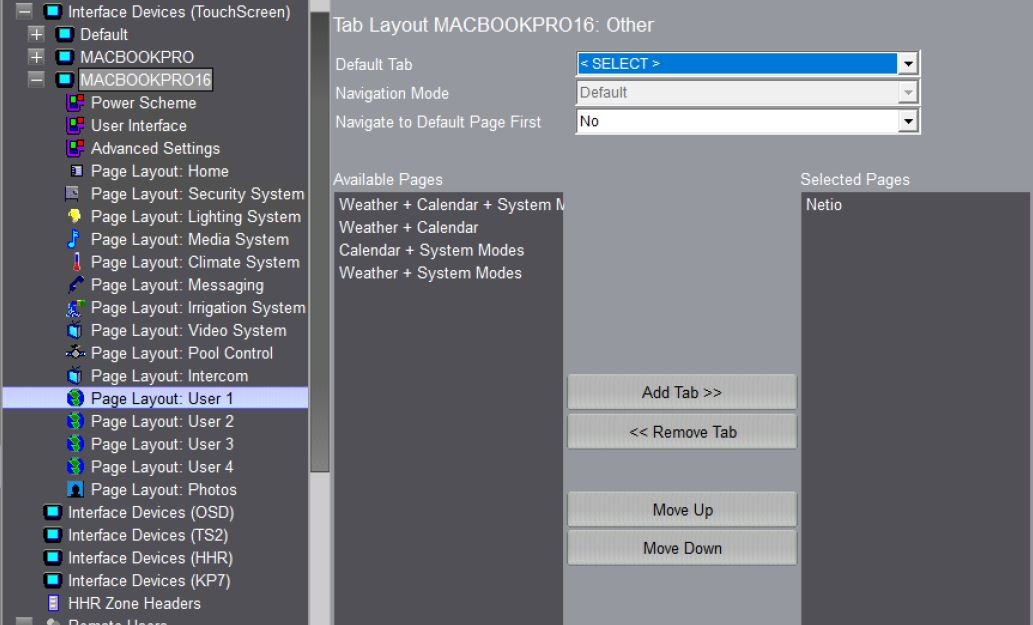Select Weather + Calendar + System Modes page
This screenshot has width=1033, height=625.
click(449, 205)
